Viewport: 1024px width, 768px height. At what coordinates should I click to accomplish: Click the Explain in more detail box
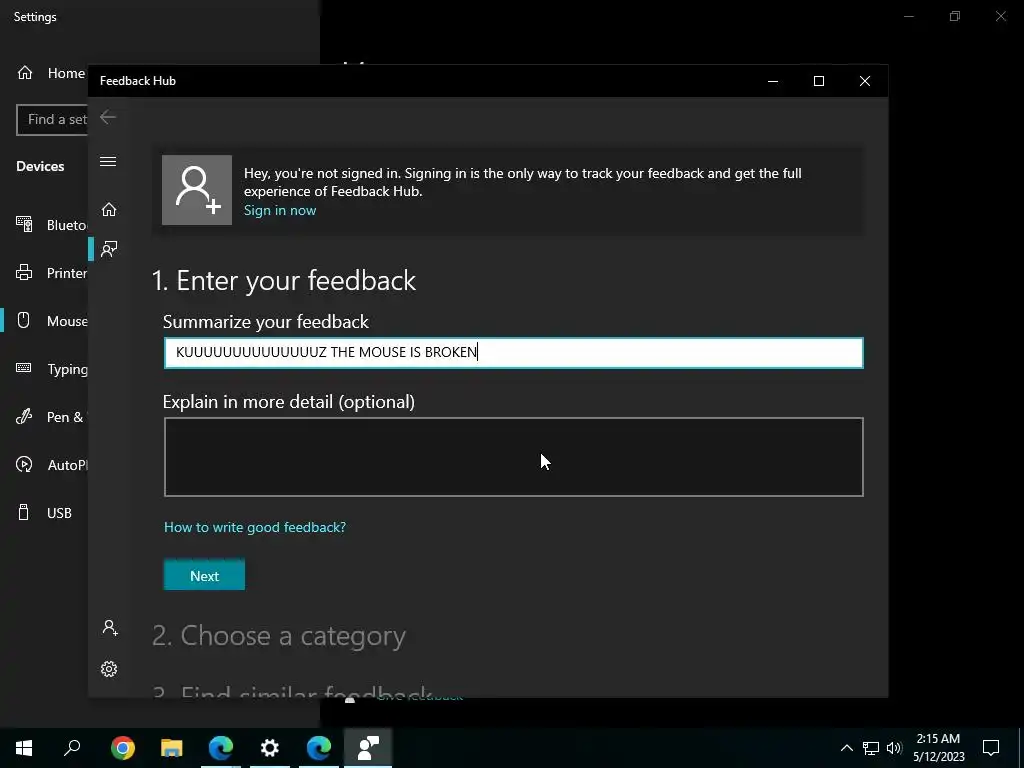513,456
